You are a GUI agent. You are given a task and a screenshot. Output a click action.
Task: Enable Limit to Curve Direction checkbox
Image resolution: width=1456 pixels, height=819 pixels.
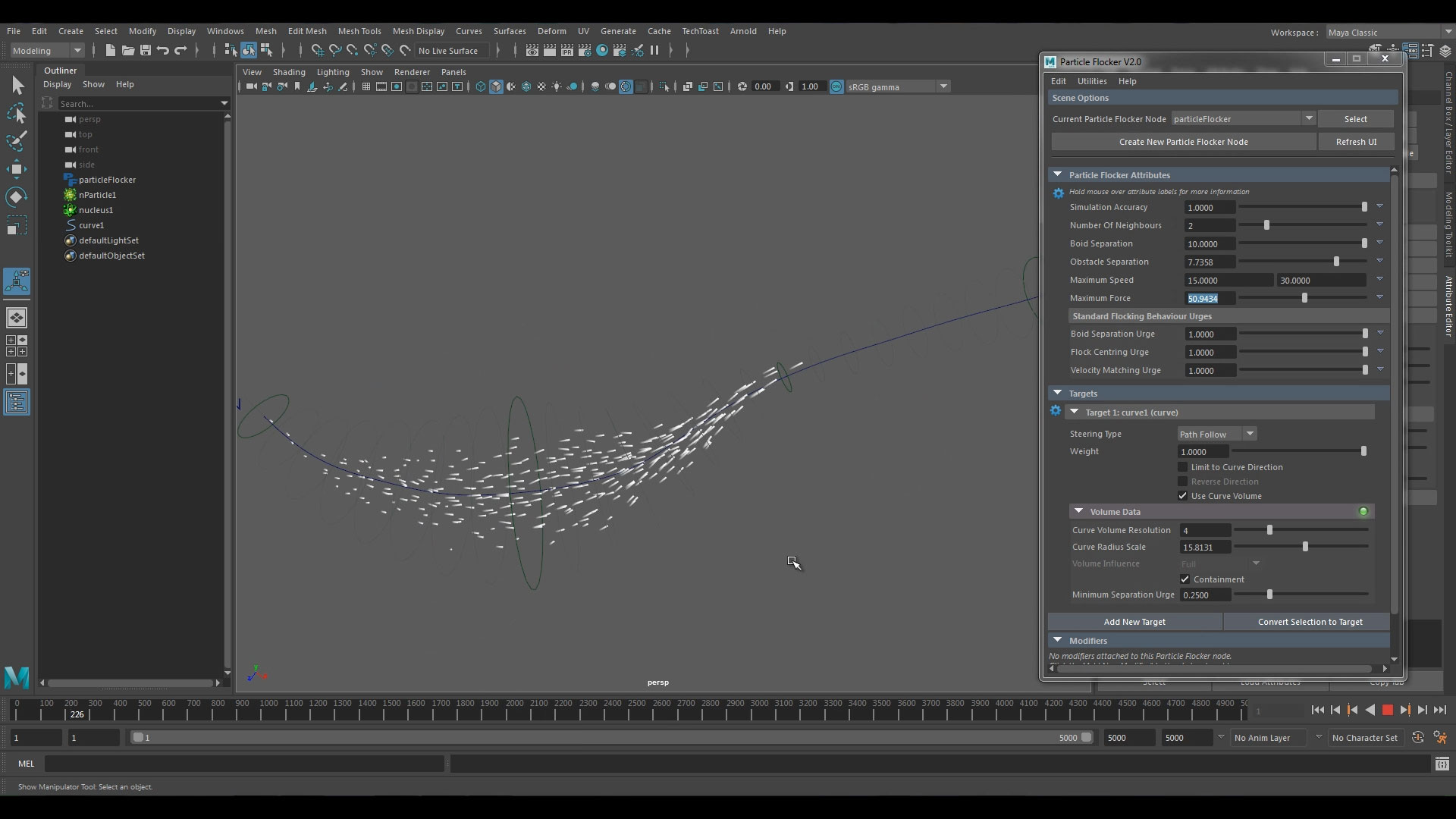(x=1182, y=467)
